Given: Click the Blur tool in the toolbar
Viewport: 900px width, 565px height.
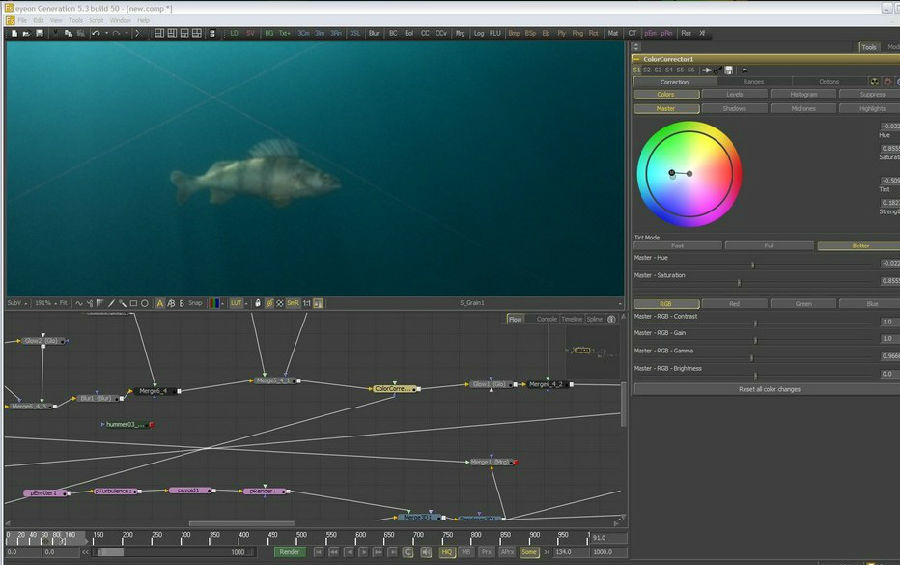Looking at the screenshot, I should click(374, 33).
